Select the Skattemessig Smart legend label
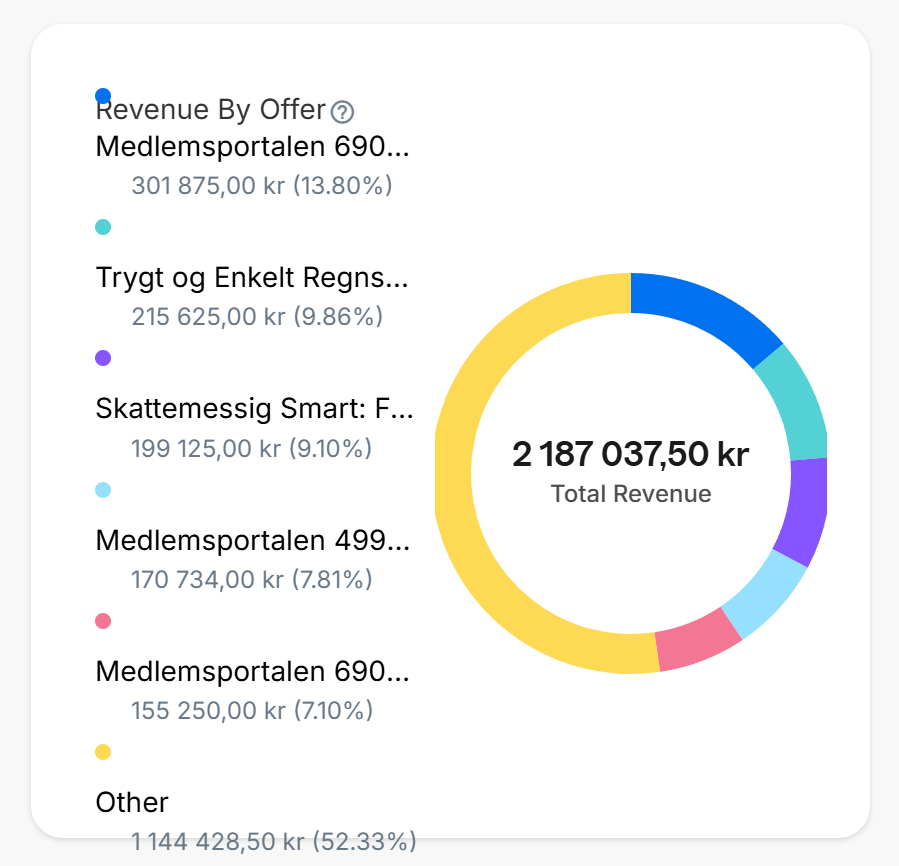The height and width of the screenshot is (866, 899). click(x=253, y=408)
